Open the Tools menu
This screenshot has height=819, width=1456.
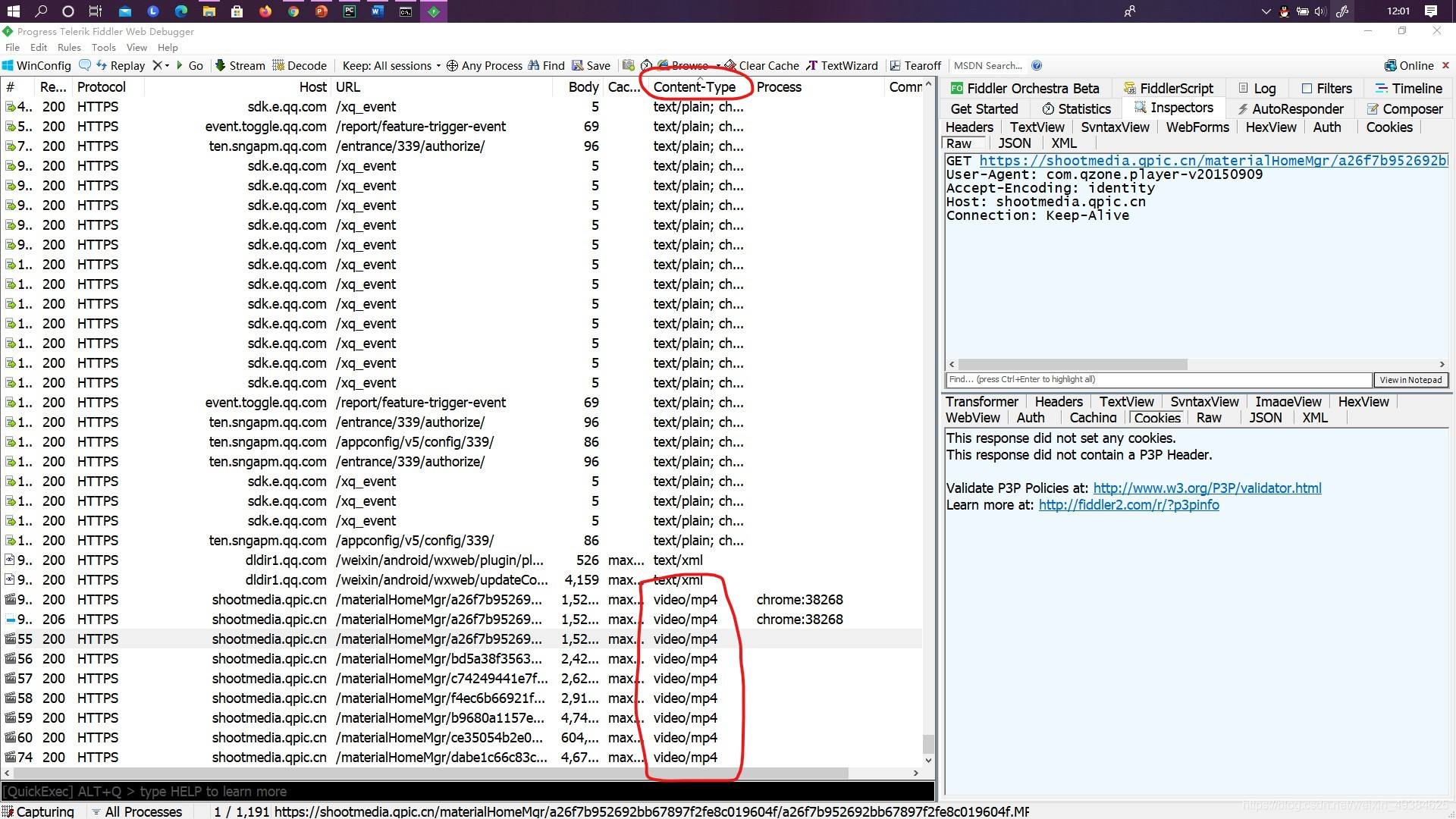coord(102,47)
